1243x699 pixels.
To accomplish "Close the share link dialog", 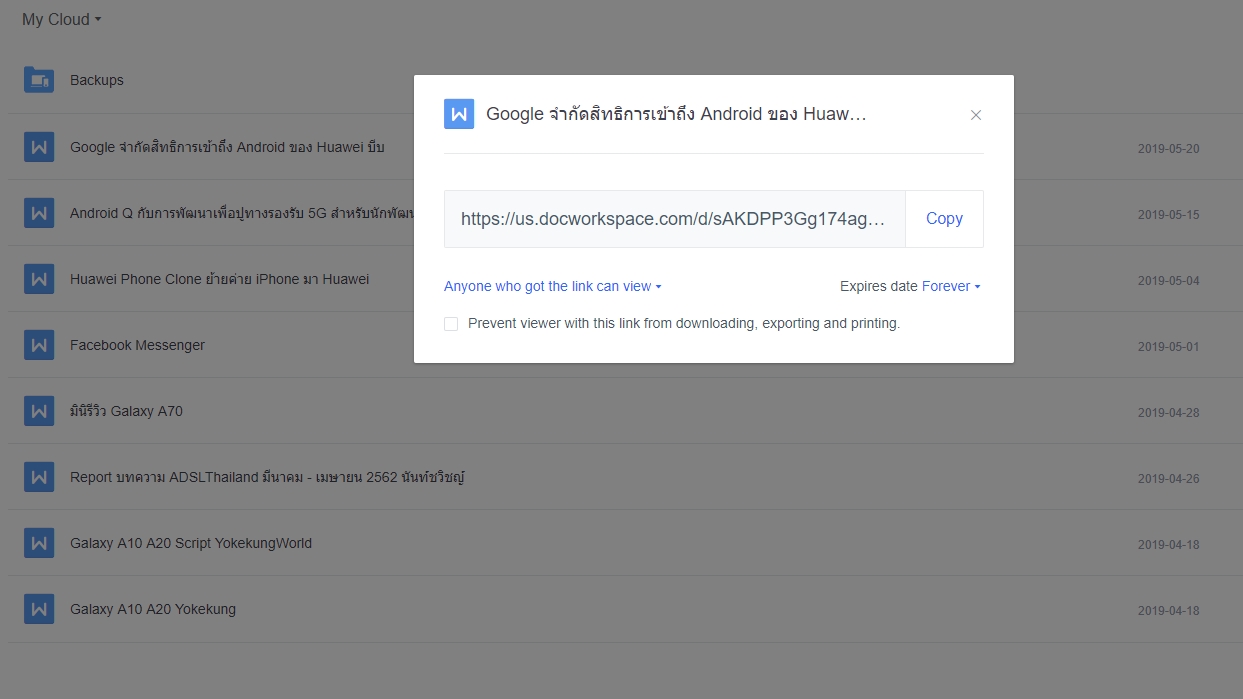I will [976, 115].
